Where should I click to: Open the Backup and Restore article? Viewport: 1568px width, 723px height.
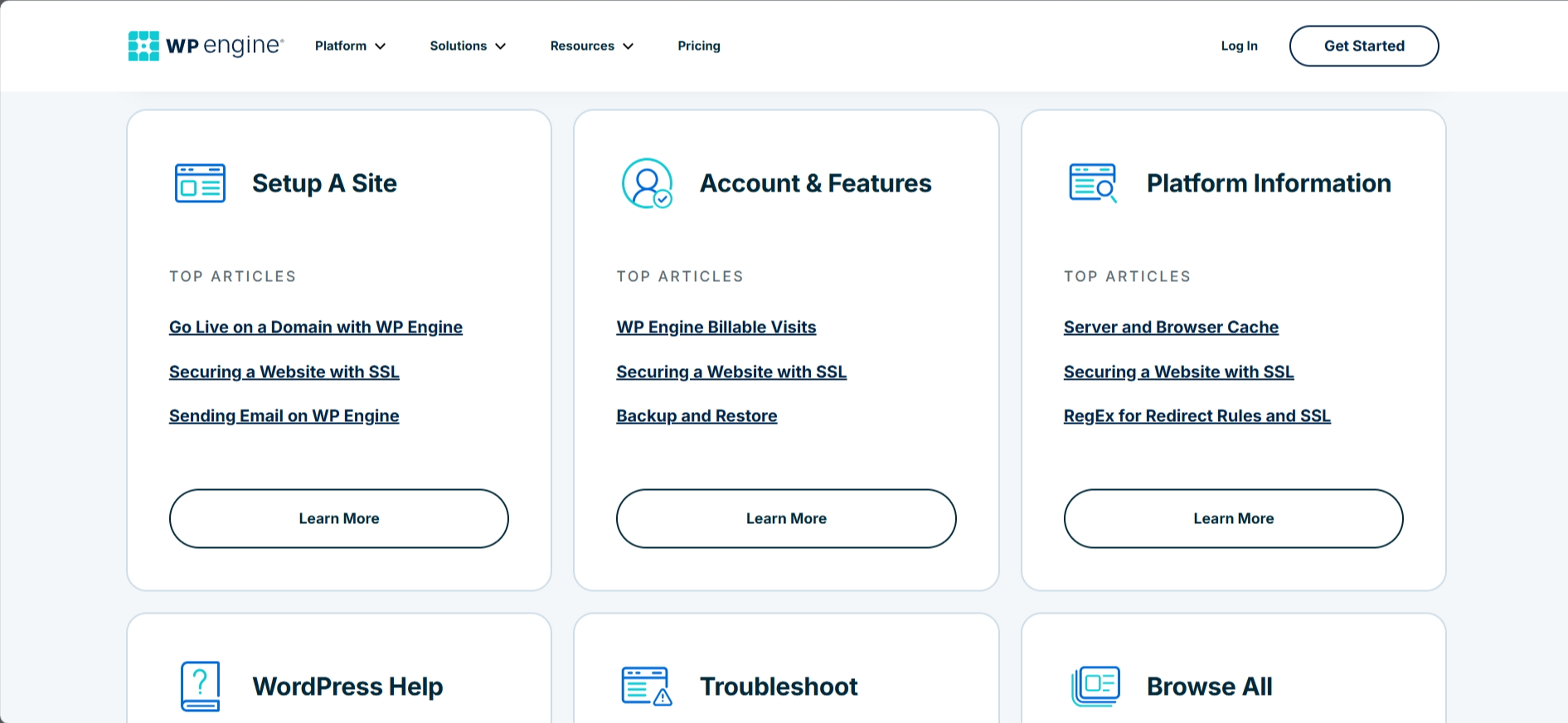click(697, 415)
